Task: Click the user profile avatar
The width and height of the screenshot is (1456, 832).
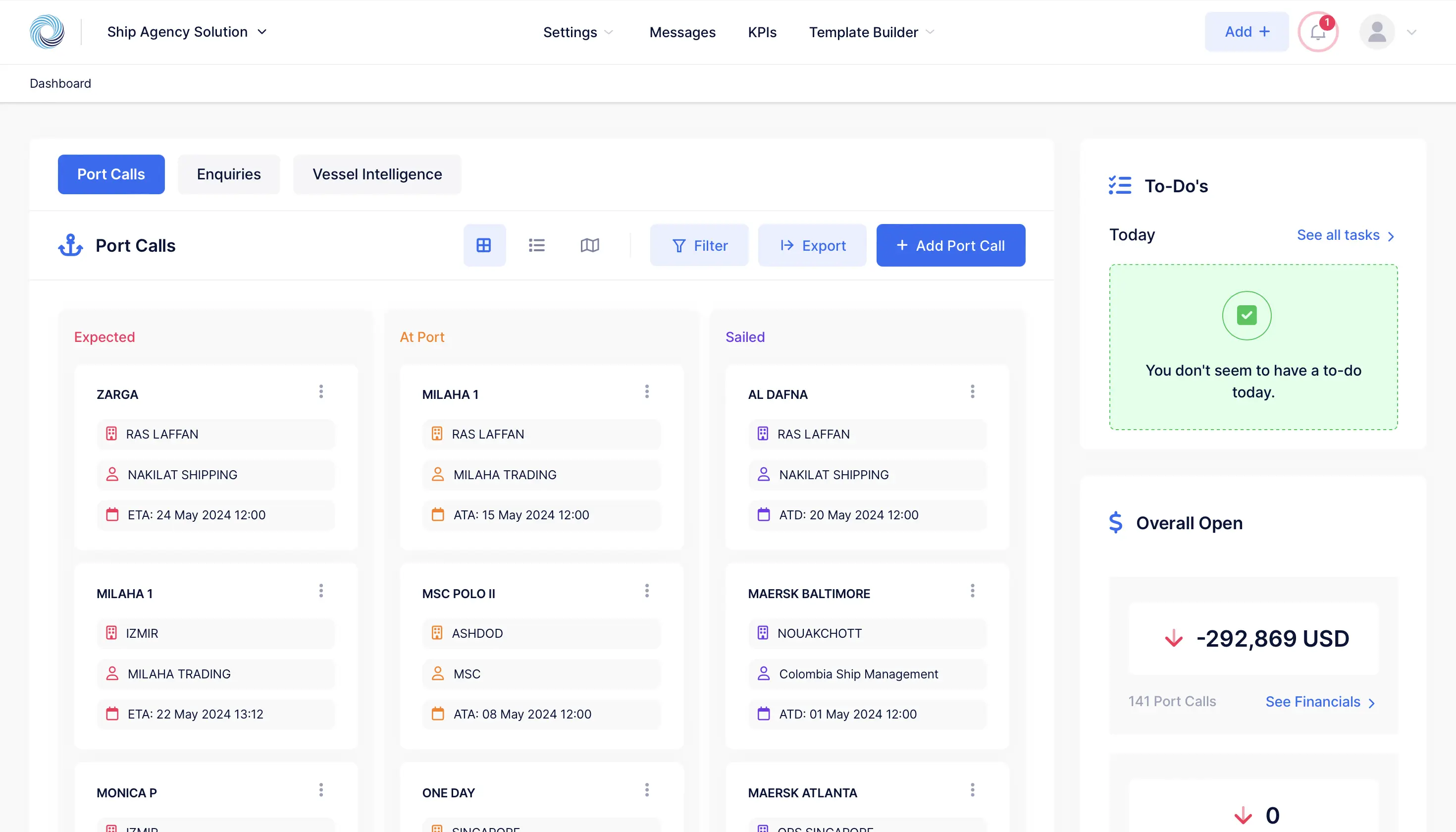Action: point(1377,32)
